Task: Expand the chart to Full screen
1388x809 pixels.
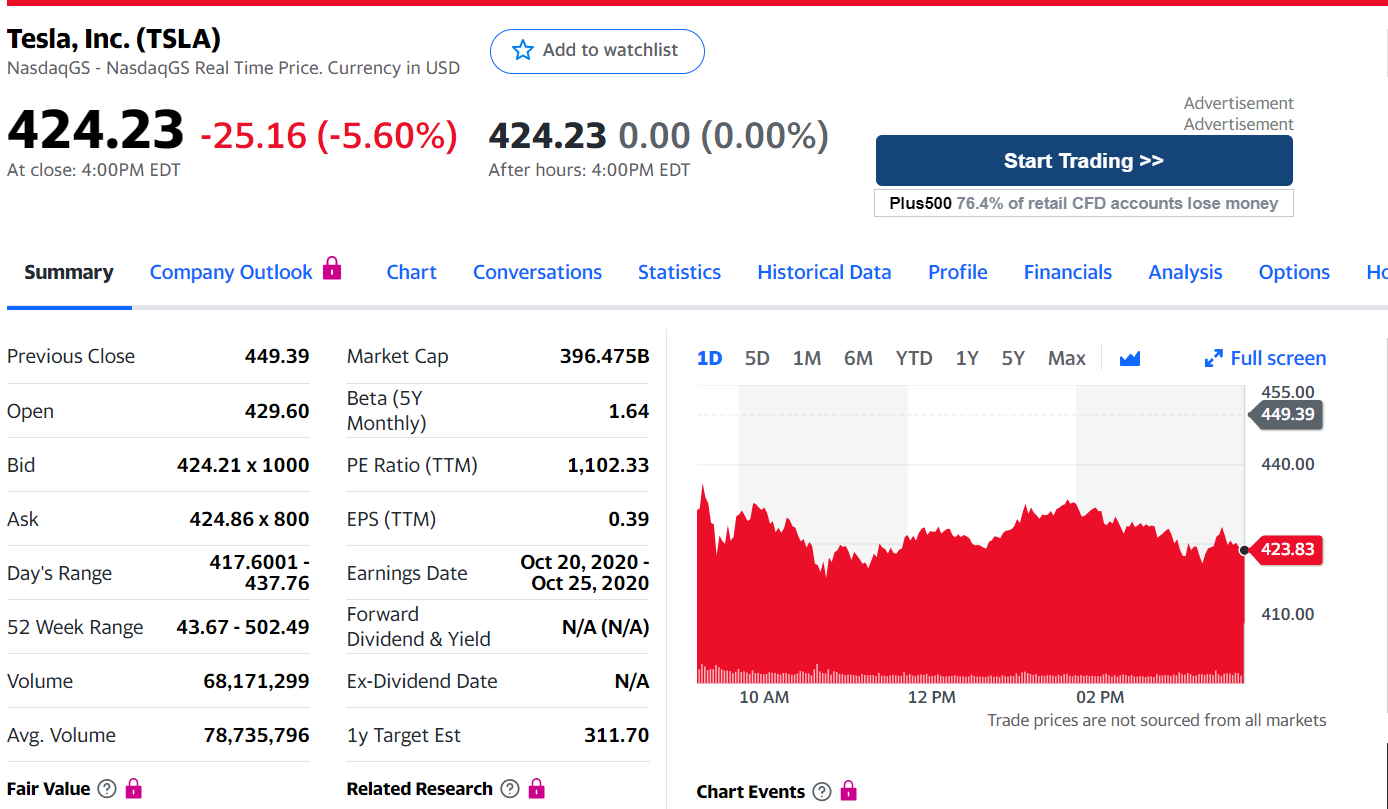Action: [1266, 358]
